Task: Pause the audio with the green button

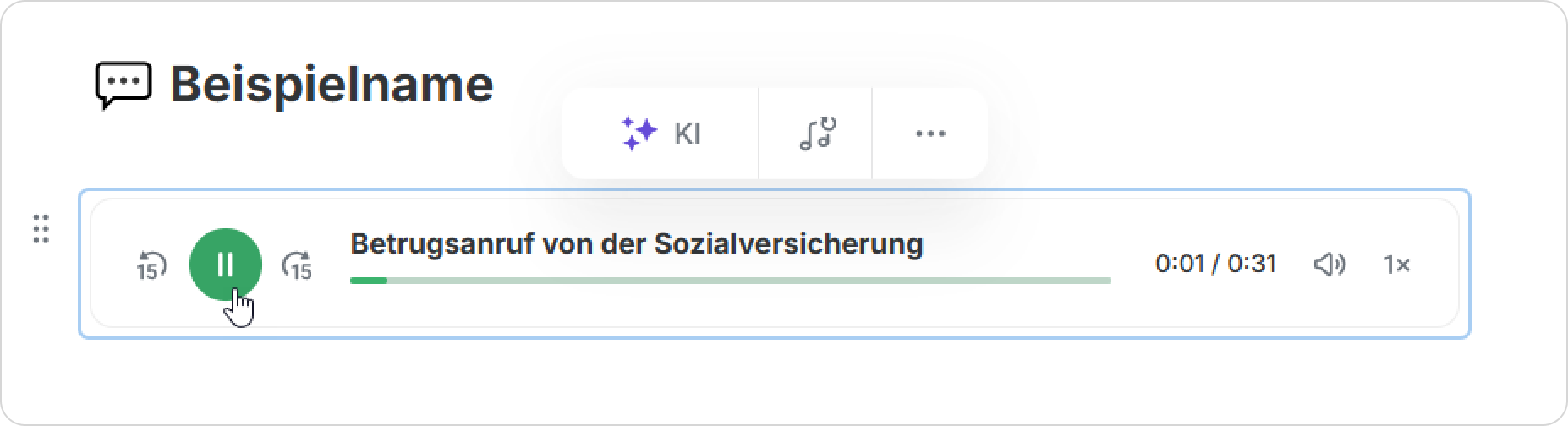Action: [225, 265]
